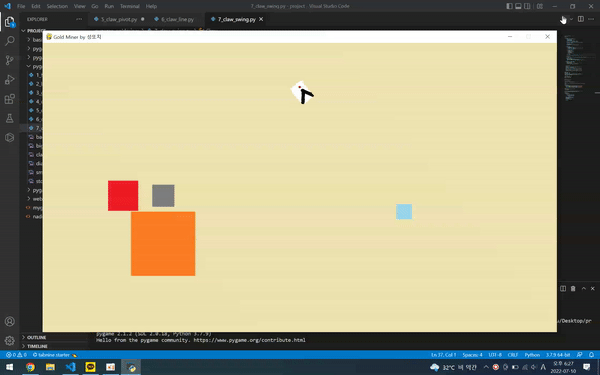Toggle the bottom panel layout icon

click(x=518, y=6)
